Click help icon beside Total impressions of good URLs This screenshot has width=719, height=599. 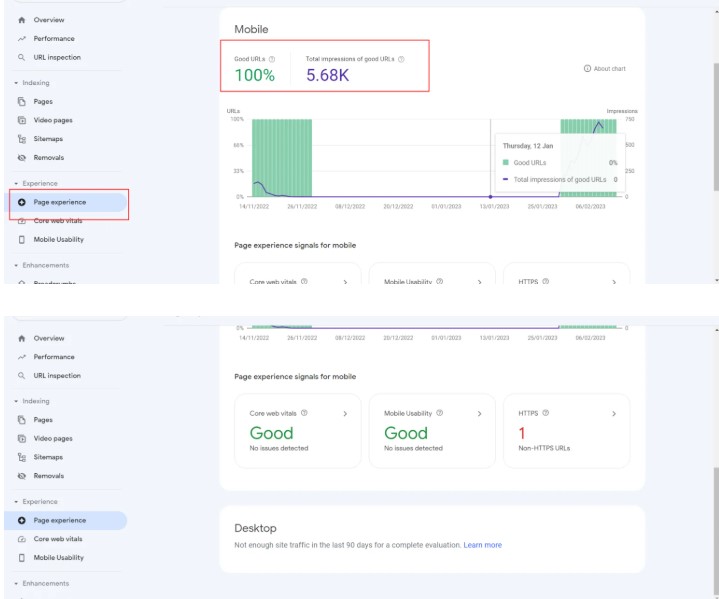(x=401, y=59)
